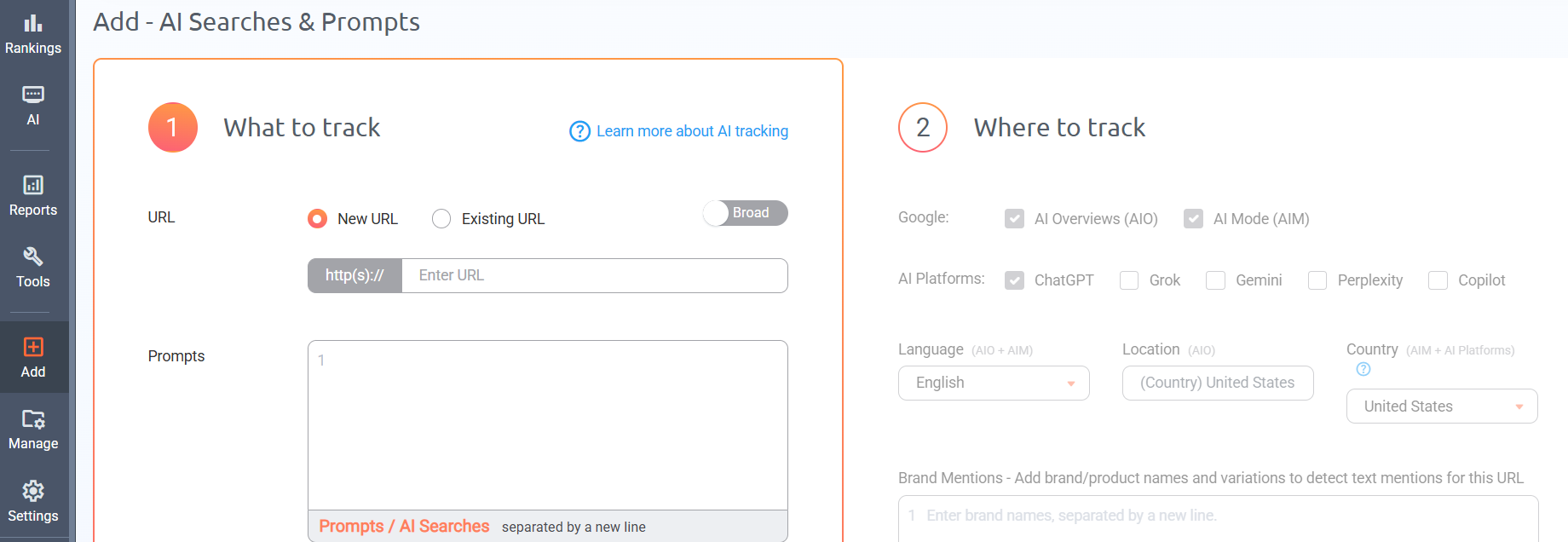Uncheck the AI Overviews (AIO) checkbox
The width and height of the screenshot is (1568, 542).
click(1014, 219)
